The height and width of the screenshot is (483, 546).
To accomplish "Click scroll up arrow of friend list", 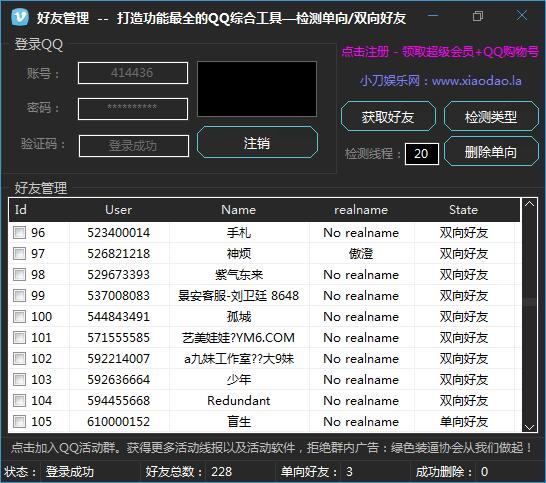I will coord(529,204).
